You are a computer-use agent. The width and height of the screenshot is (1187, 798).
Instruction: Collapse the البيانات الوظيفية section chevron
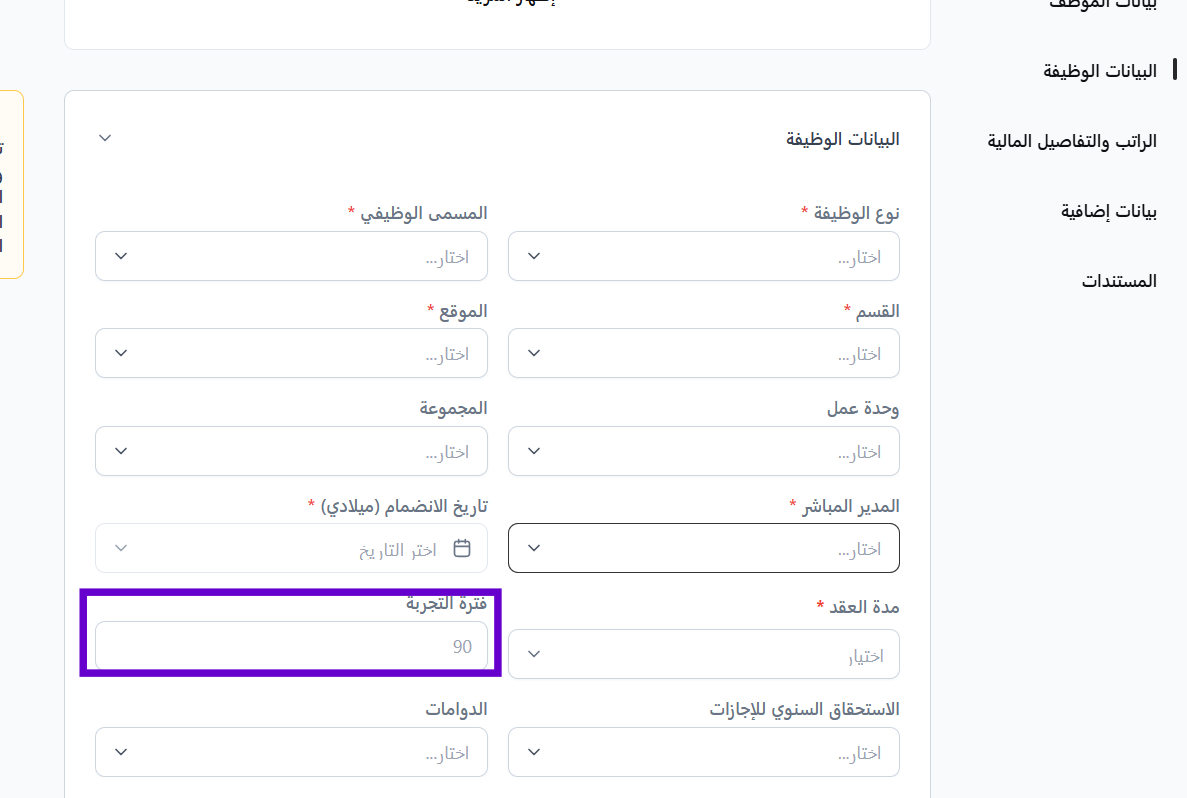105,138
